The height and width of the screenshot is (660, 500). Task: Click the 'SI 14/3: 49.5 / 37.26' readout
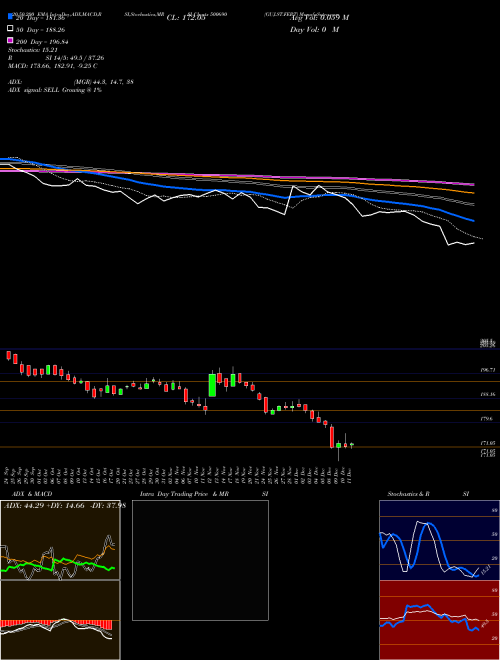75,58
